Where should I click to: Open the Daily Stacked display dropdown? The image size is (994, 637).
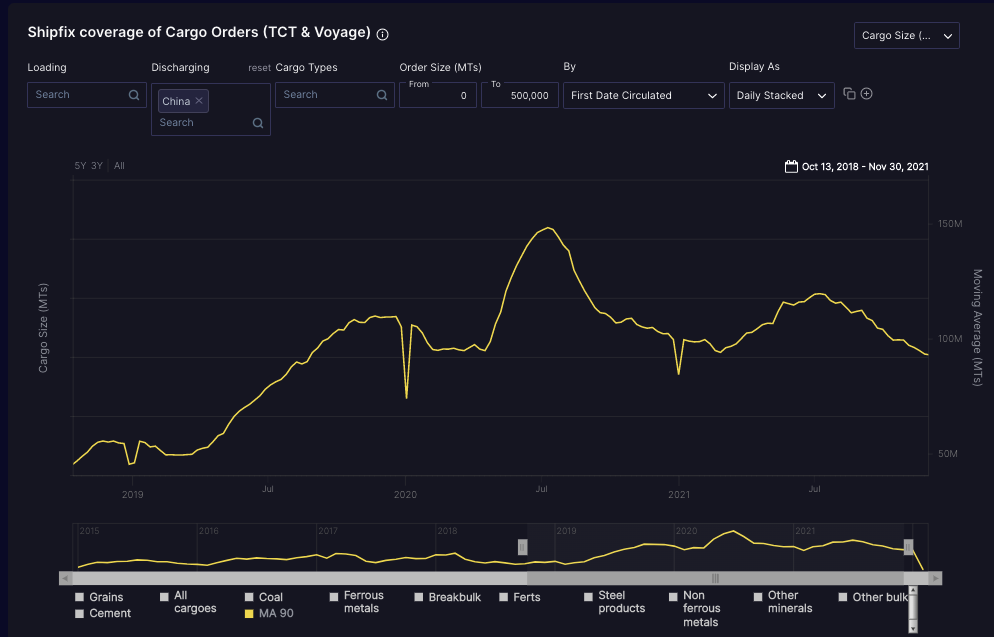tap(779, 94)
